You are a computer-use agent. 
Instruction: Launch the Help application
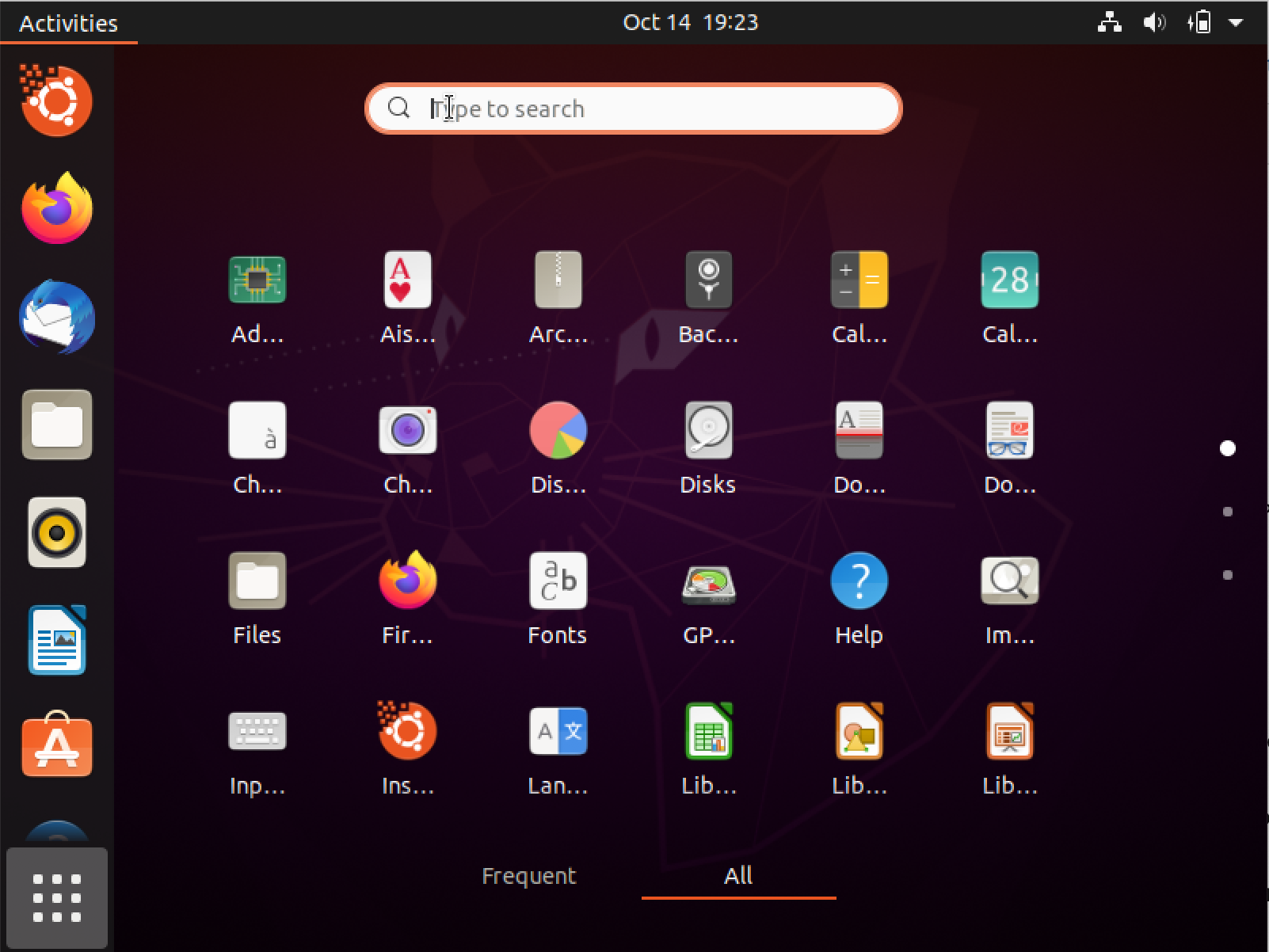click(859, 581)
